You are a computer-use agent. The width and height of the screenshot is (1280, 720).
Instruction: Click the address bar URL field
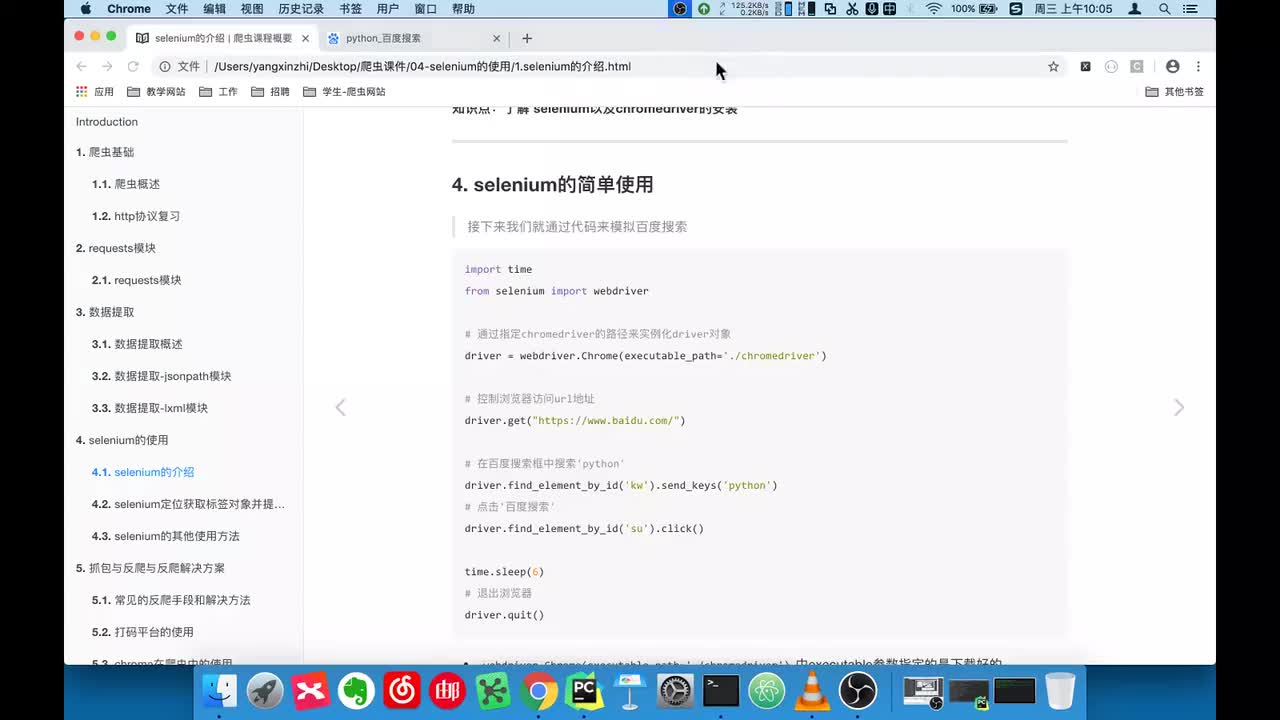[610, 66]
